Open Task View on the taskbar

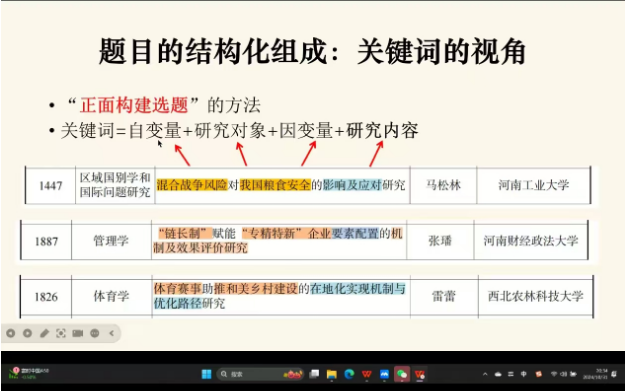[x=315, y=374]
